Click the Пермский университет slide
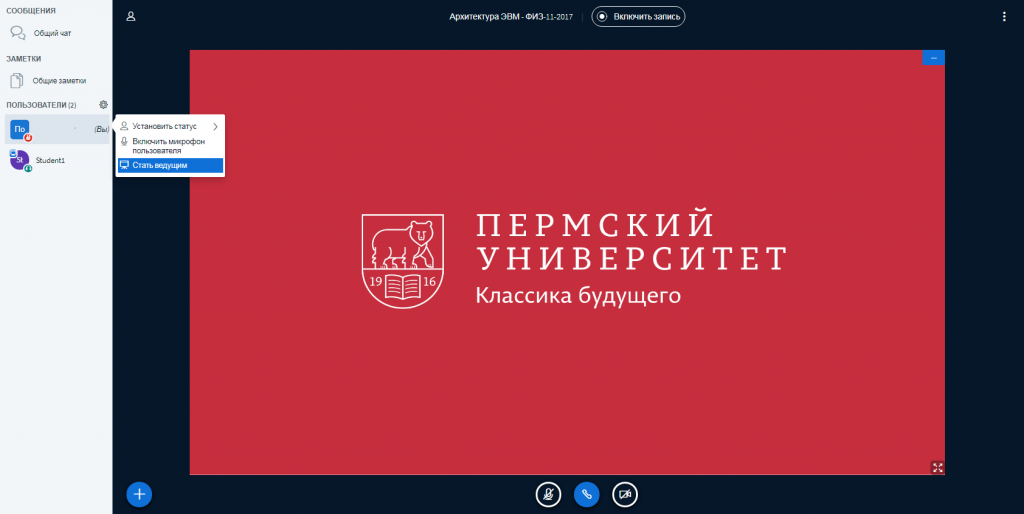 tap(567, 262)
